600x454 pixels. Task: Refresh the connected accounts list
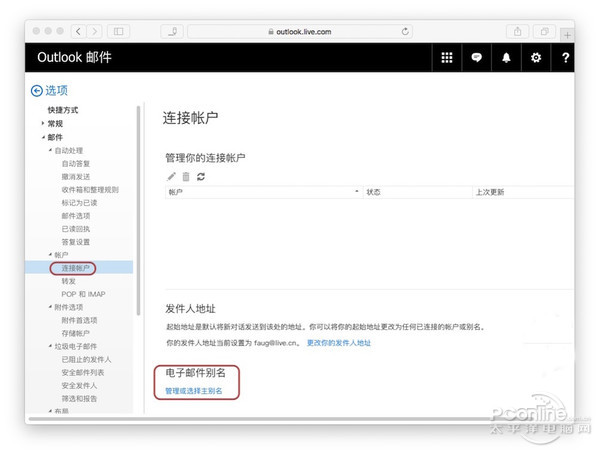point(201,176)
